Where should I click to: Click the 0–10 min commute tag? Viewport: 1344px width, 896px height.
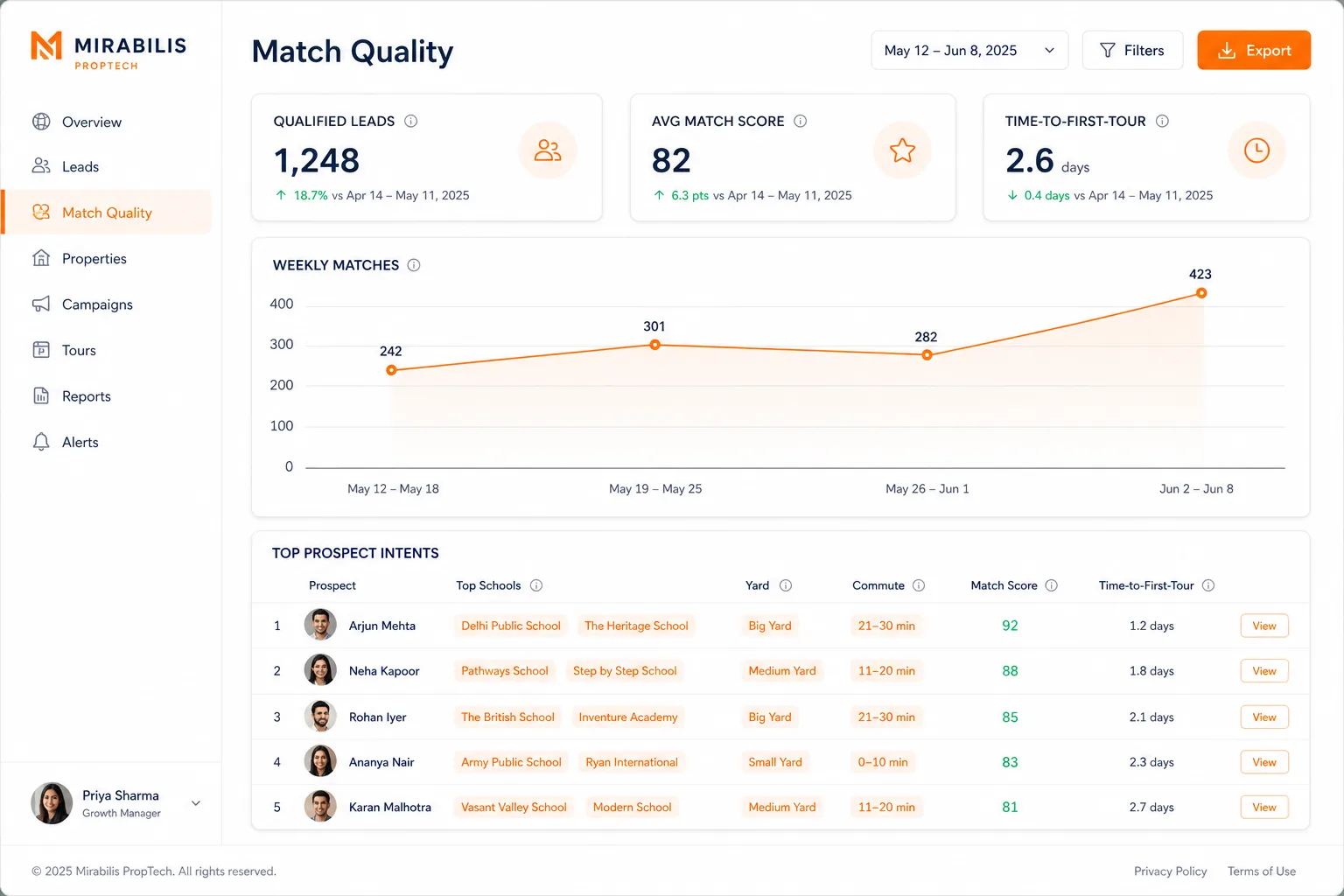coord(883,762)
